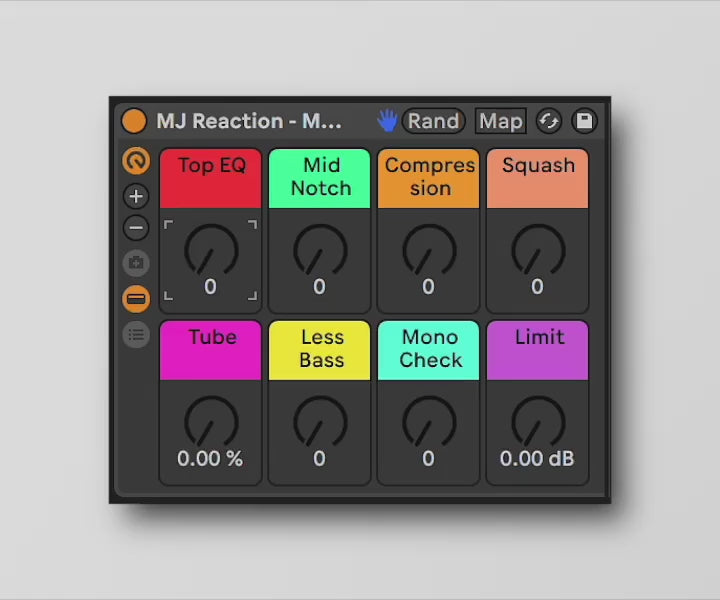Click the Compression macro knob
Screen dimensions: 720x600
pos(429,250)
